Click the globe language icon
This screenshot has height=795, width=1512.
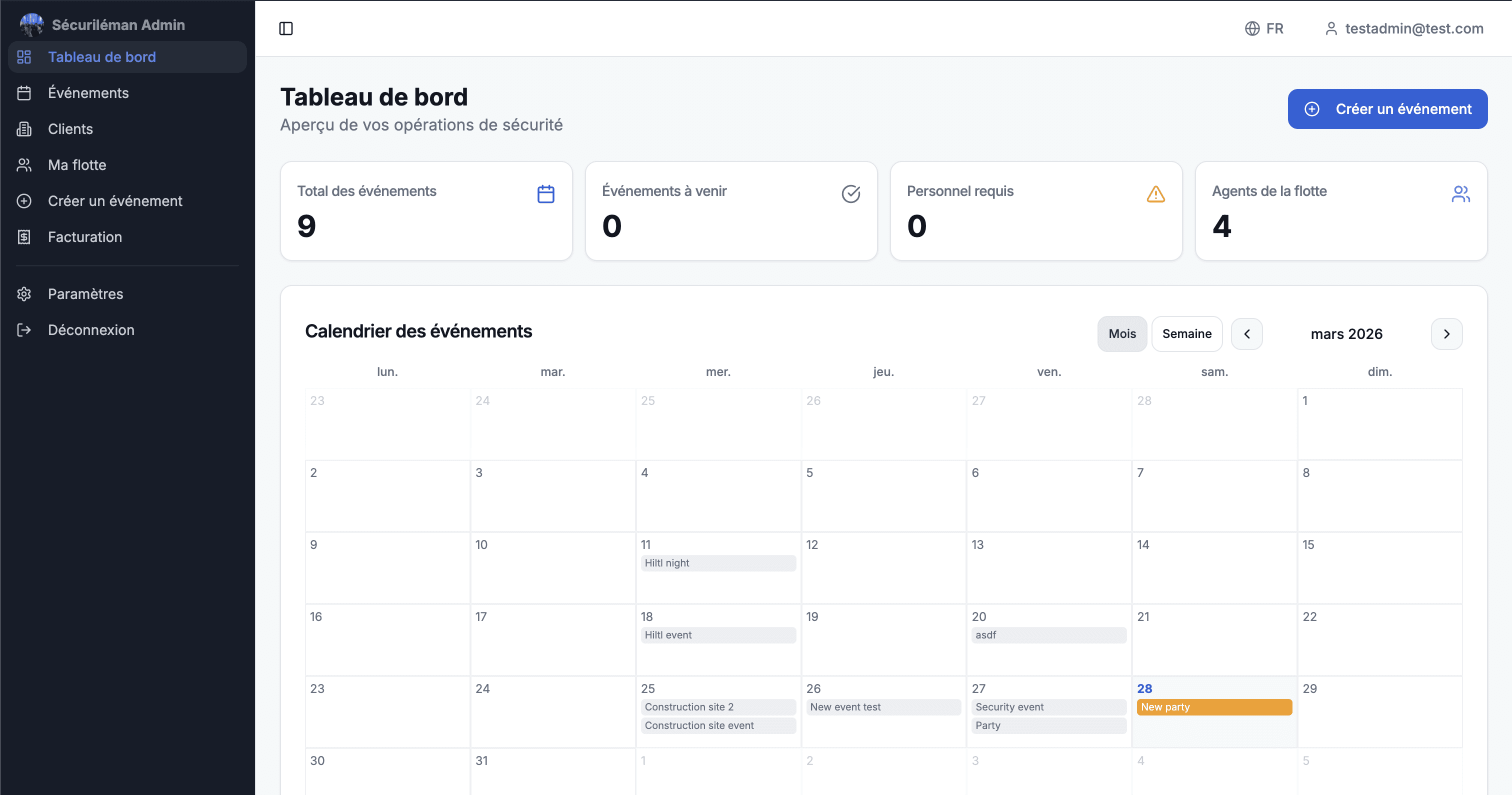point(1252,28)
